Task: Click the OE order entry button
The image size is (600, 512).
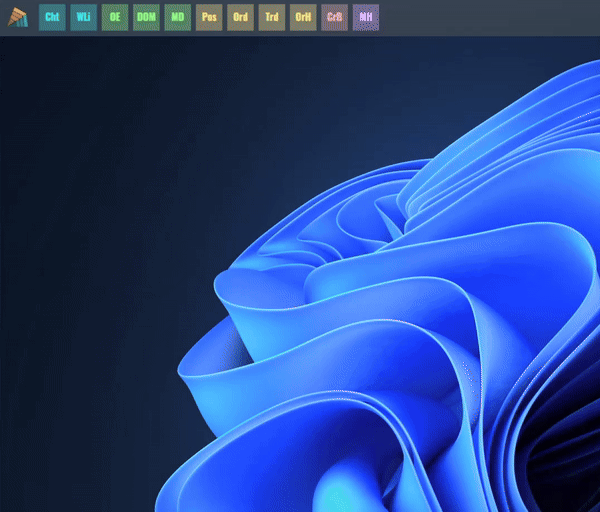Action: point(115,17)
